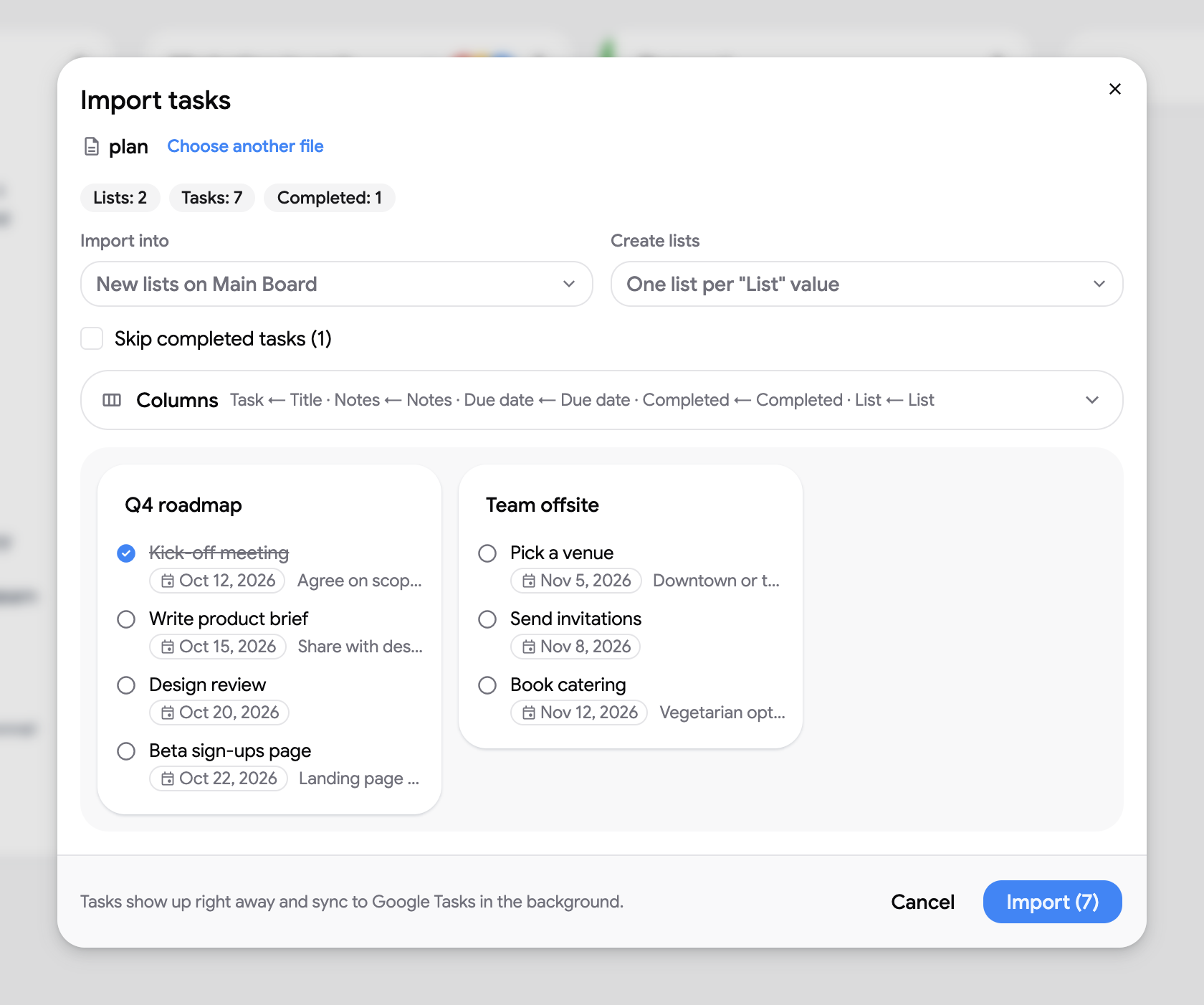Viewport: 1204px width, 1005px height.
Task: Expand the Columns mapping section
Action: pos(602,400)
